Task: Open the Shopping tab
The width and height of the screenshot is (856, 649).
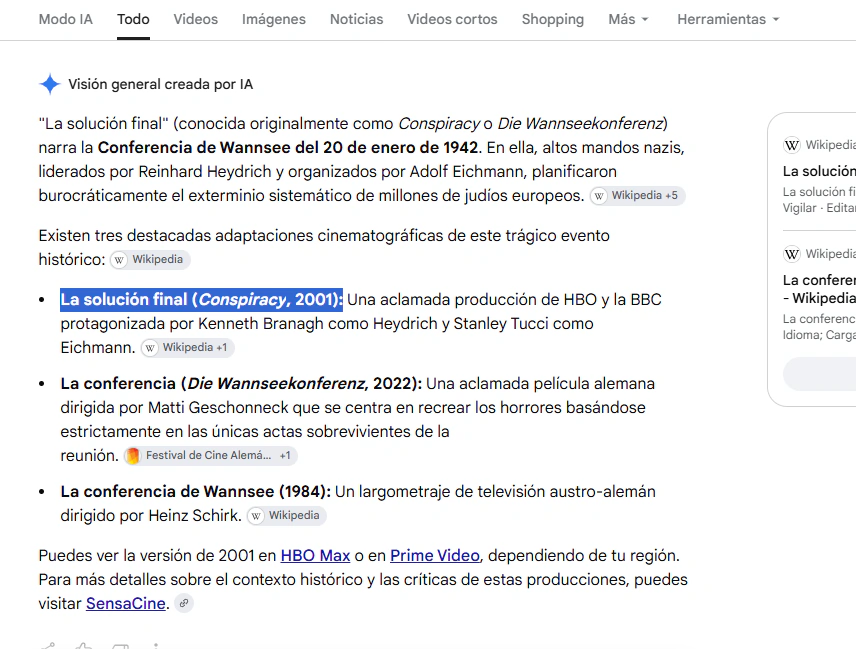Action: [552, 19]
